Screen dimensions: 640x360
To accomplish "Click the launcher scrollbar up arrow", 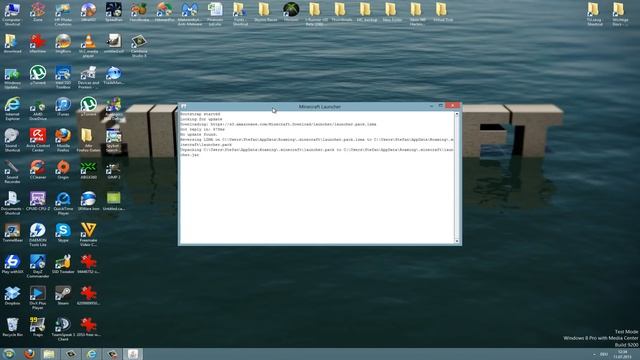I will [457, 114].
